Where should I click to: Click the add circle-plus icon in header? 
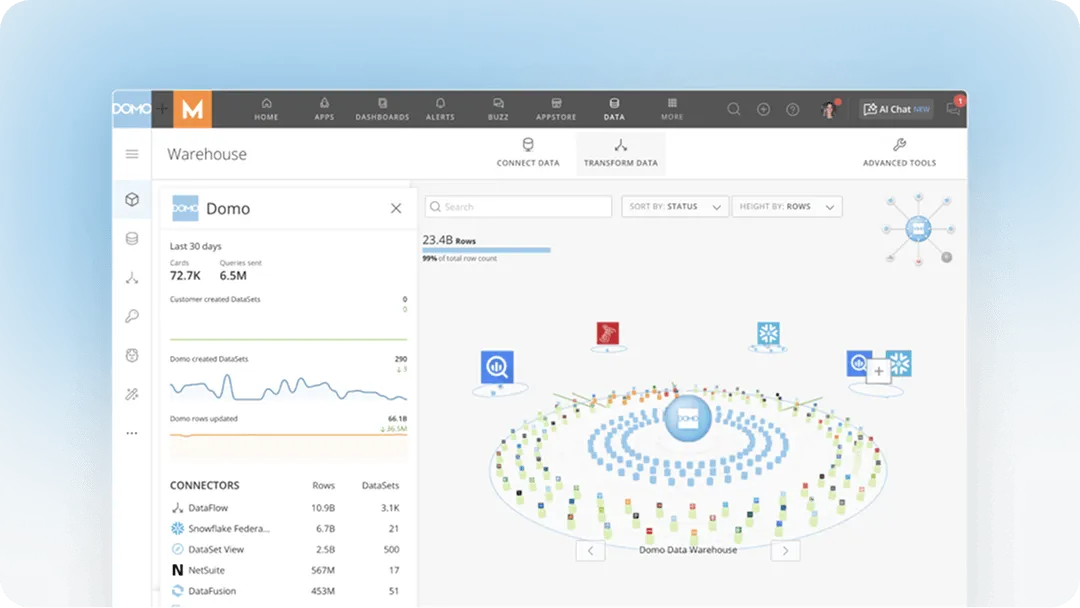pyautogui.click(x=763, y=109)
